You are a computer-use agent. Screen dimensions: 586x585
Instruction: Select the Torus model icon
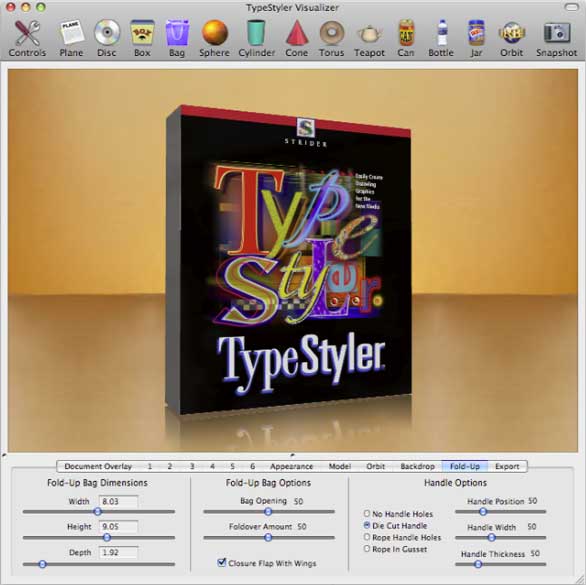pyautogui.click(x=331, y=38)
